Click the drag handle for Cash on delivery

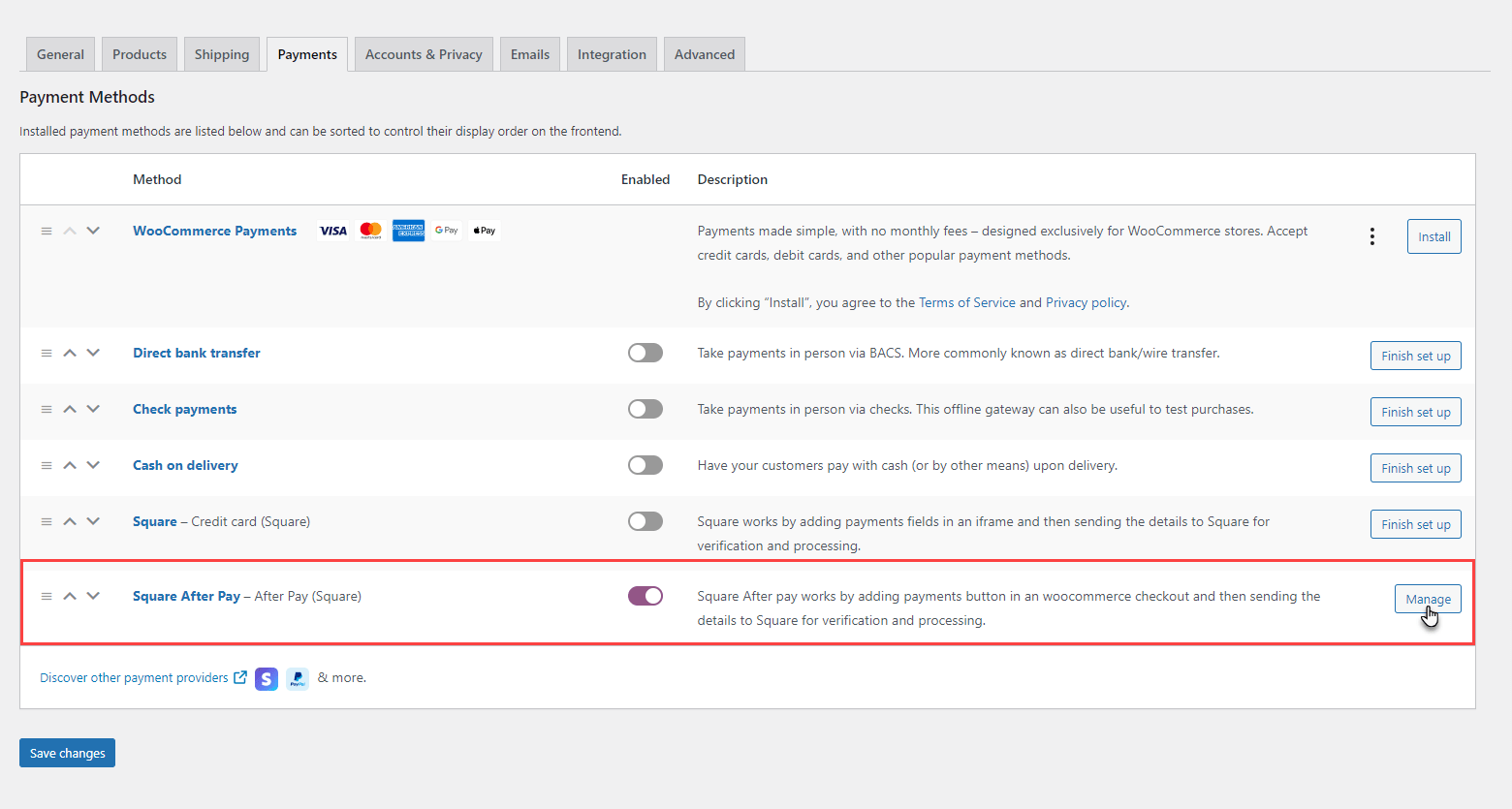click(46, 464)
